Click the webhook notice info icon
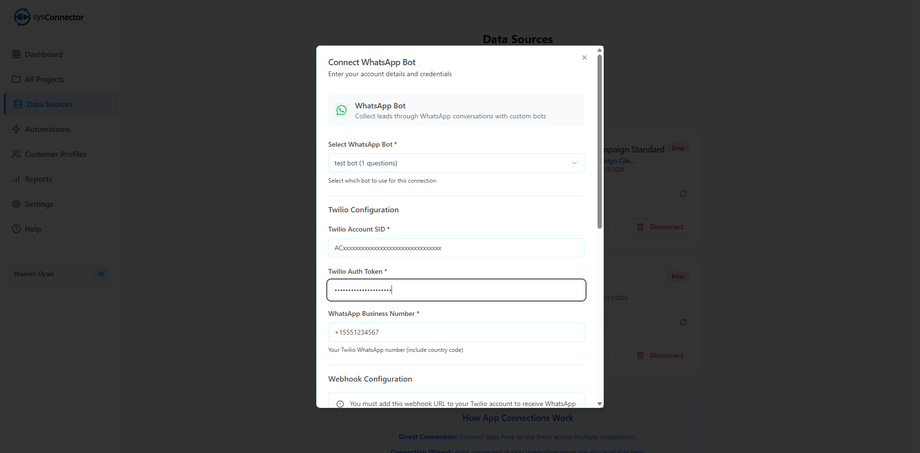920x453 pixels. click(x=340, y=404)
